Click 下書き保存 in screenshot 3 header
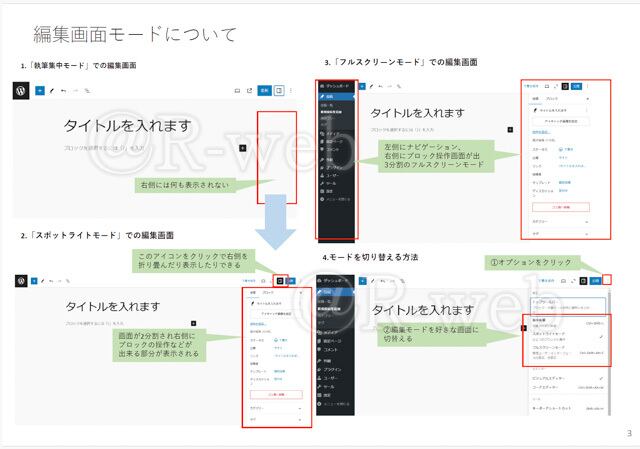 coord(531,87)
